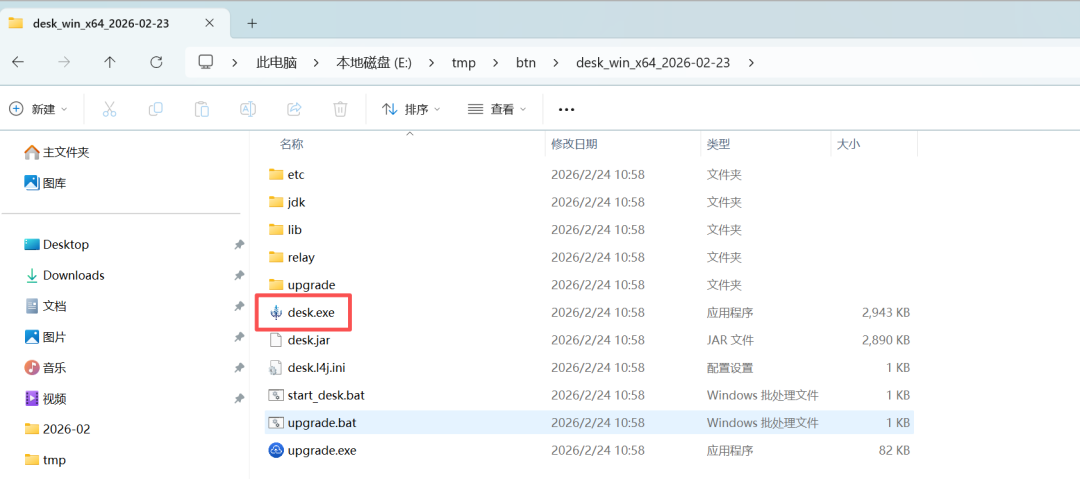Sort by 大小 column header
The image size is (1080, 479).
pos(848,145)
